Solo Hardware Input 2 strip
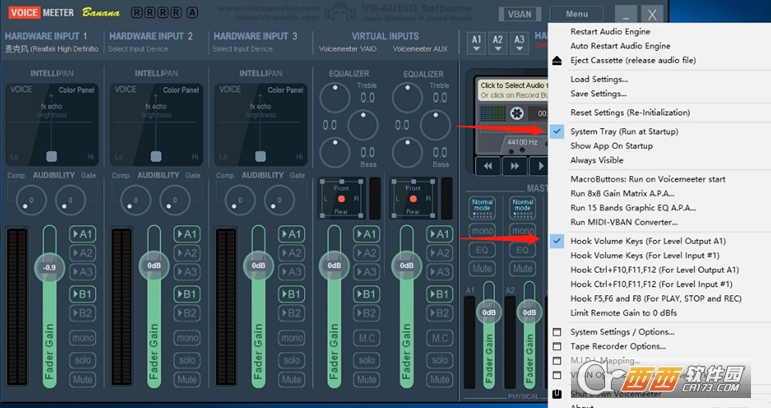 pyautogui.click(x=187, y=360)
